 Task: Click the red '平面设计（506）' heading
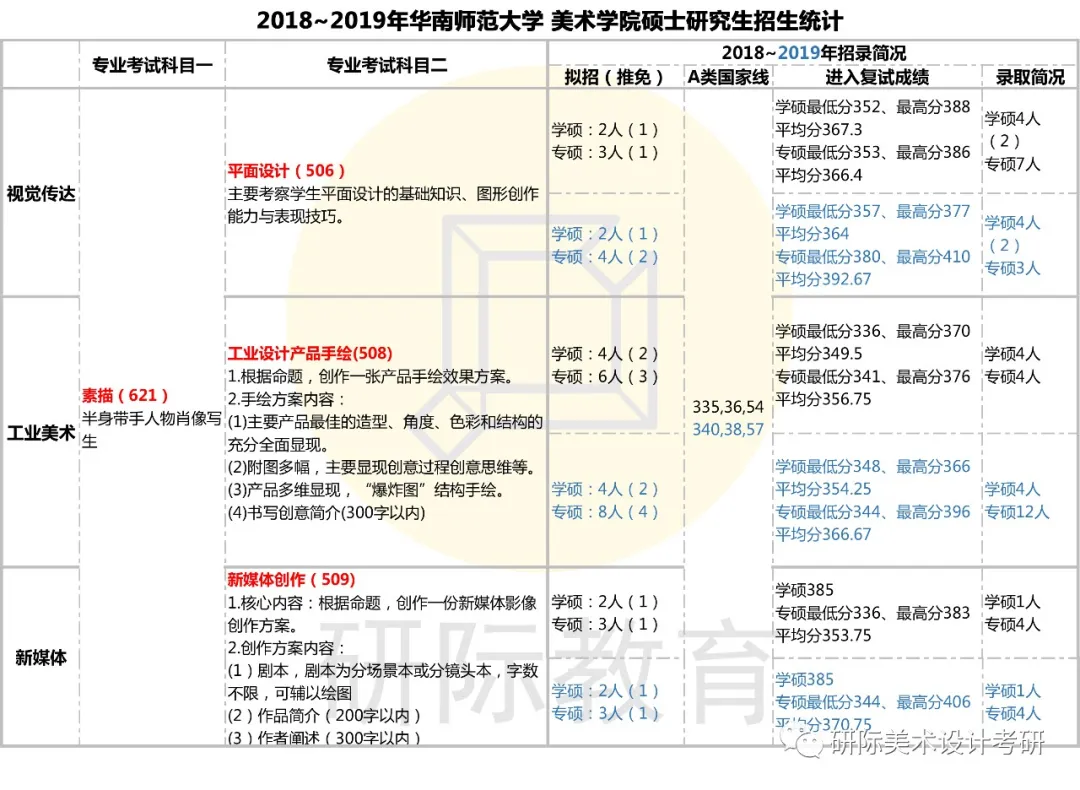(x=287, y=171)
